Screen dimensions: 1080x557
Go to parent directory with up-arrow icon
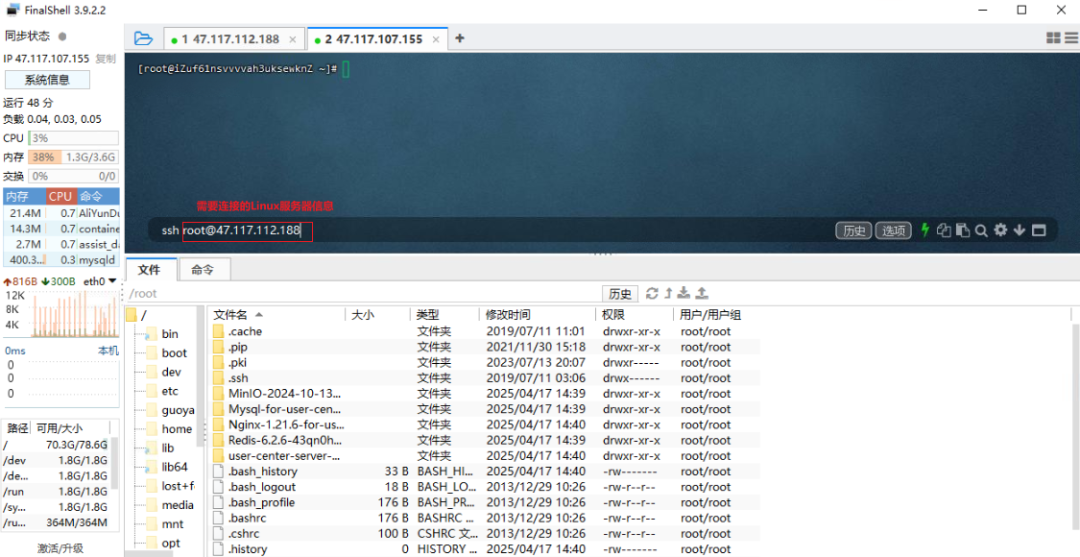(668, 293)
